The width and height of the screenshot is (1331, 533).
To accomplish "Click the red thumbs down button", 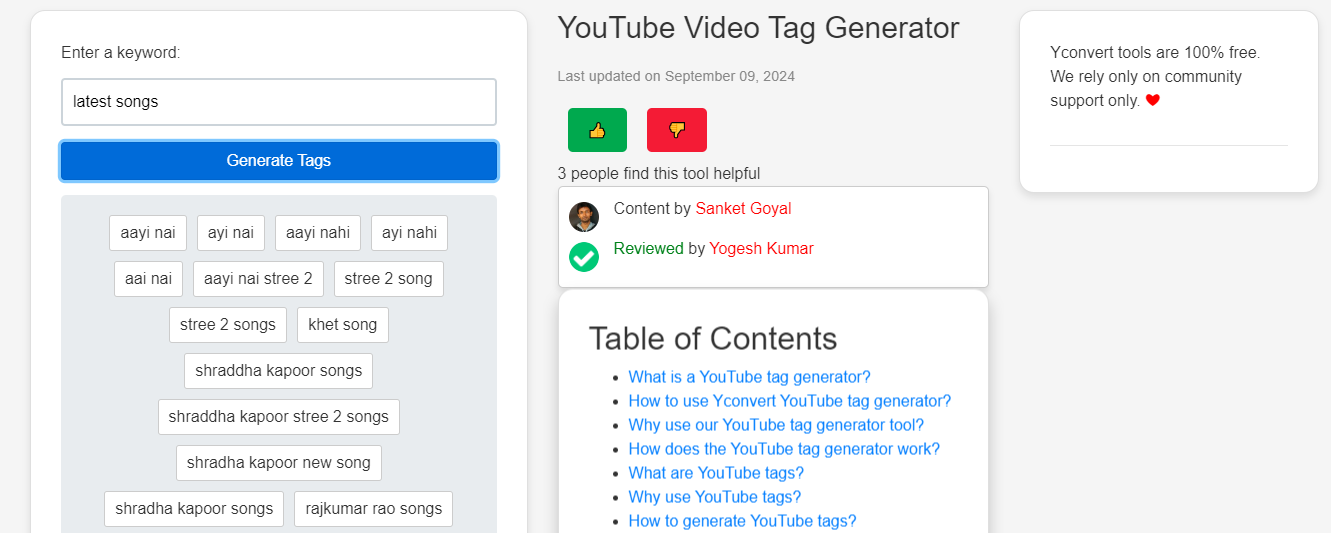I will click(x=677, y=130).
